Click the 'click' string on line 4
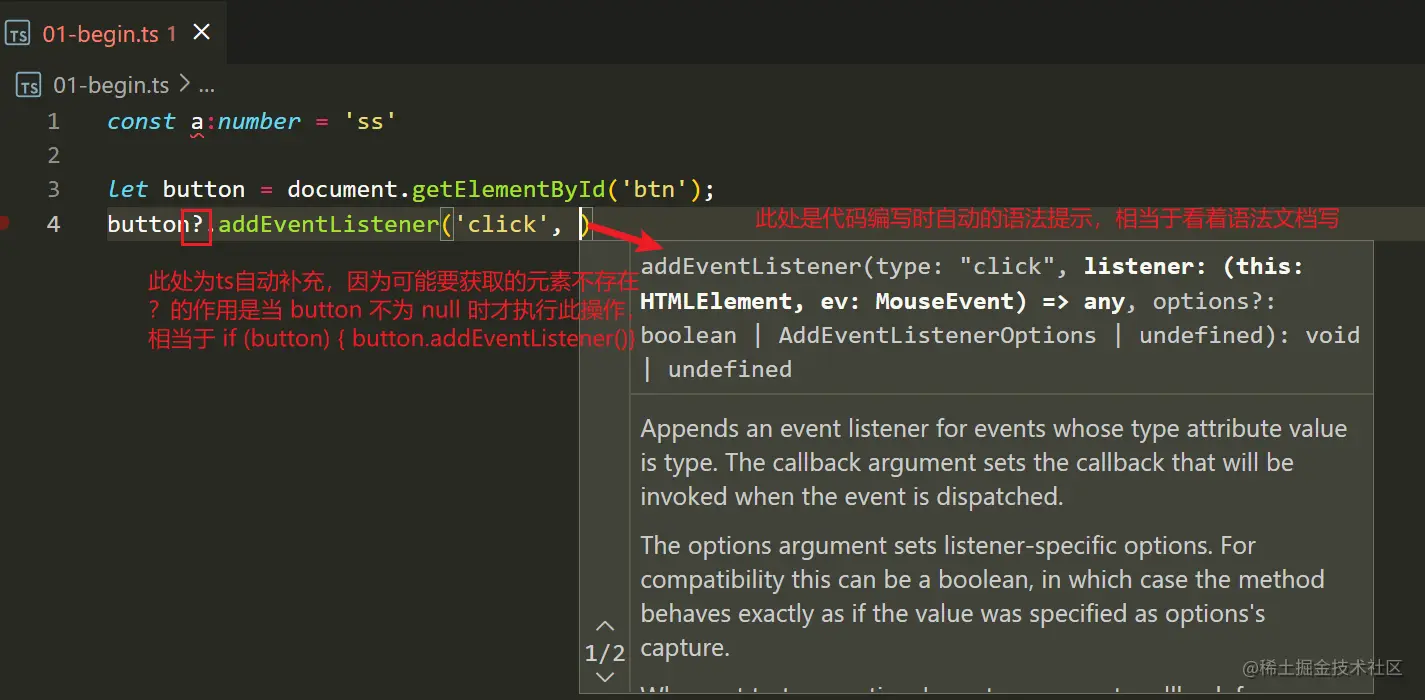This screenshot has width=1425, height=700. [x=501, y=224]
